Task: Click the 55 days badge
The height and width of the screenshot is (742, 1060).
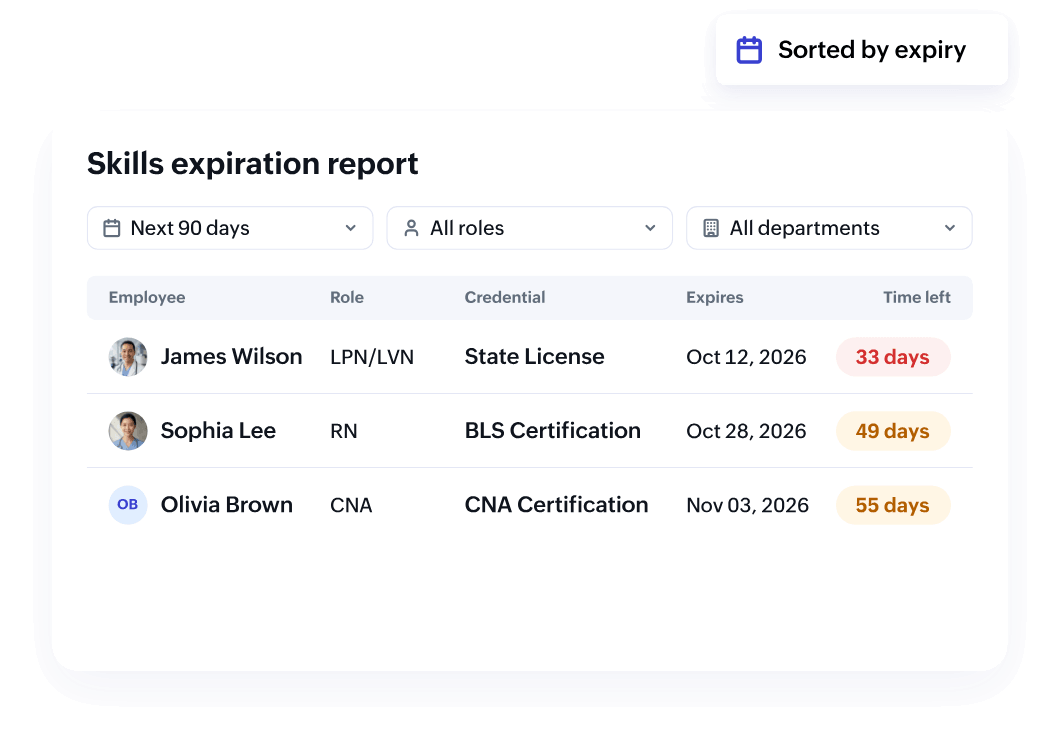Action: [x=893, y=505]
